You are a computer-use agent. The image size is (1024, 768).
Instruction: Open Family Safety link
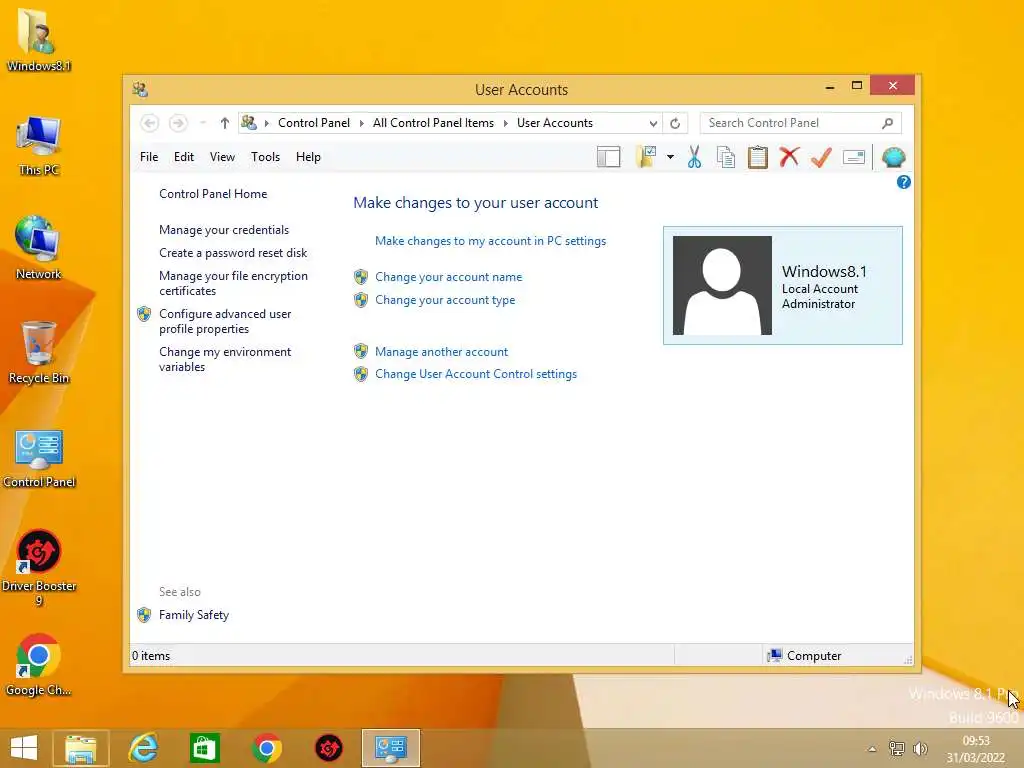(x=194, y=615)
